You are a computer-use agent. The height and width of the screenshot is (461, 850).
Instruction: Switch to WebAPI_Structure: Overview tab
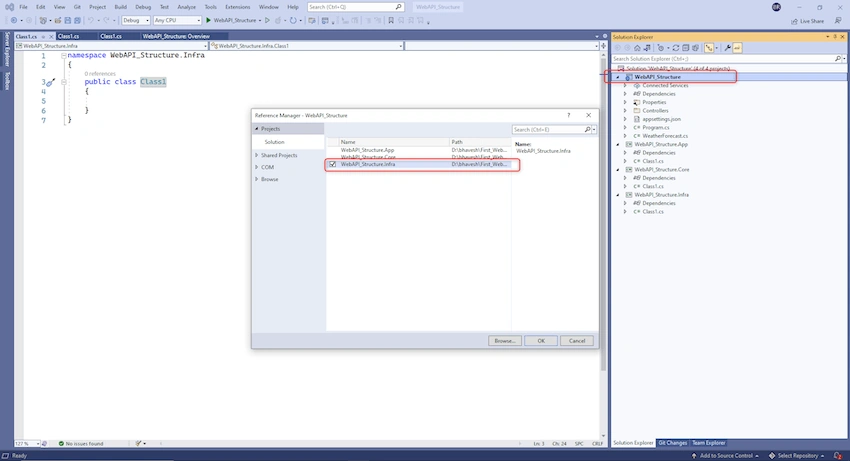[x=176, y=36]
